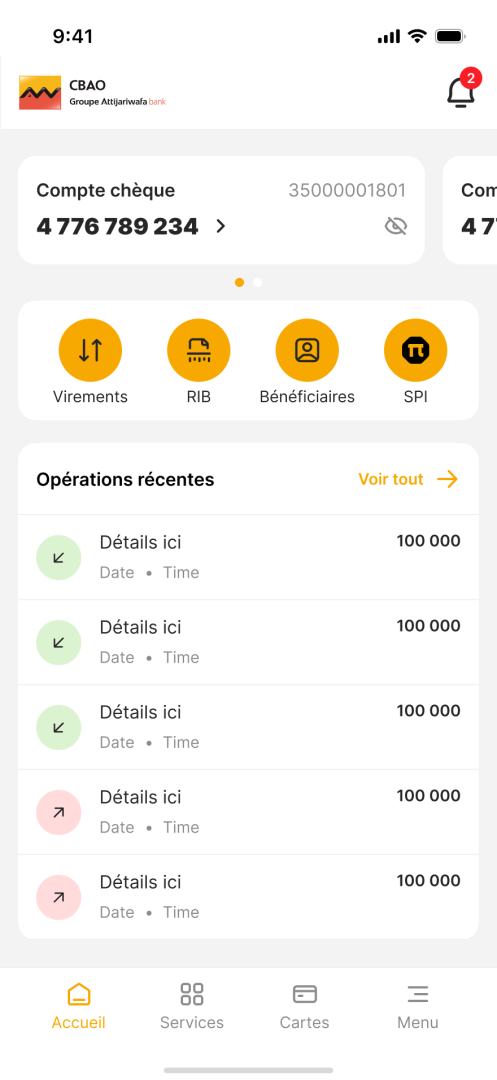Open the Bénéficiaires contact icon
497x1080 pixels.
(x=307, y=350)
